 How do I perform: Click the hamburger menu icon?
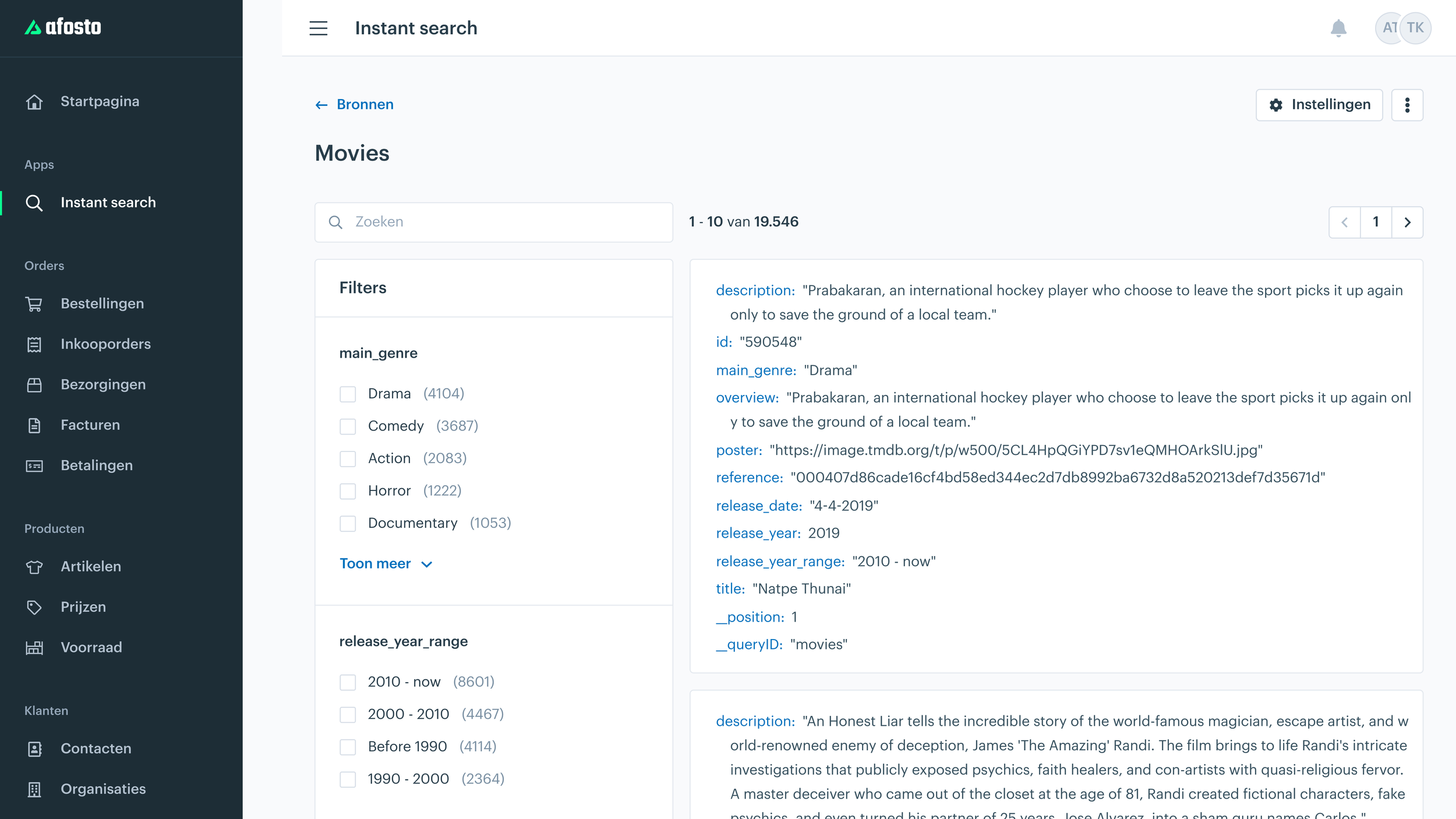318,28
